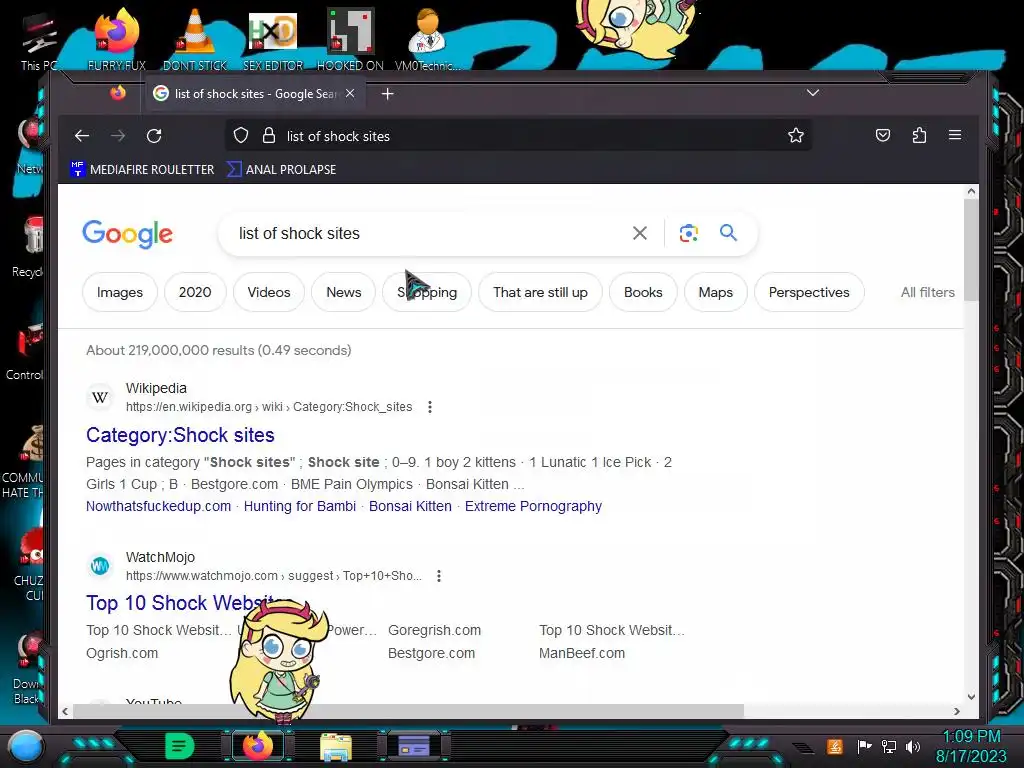Reload the page with the refresh icon
The image size is (1024, 768).
pos(154,136)
